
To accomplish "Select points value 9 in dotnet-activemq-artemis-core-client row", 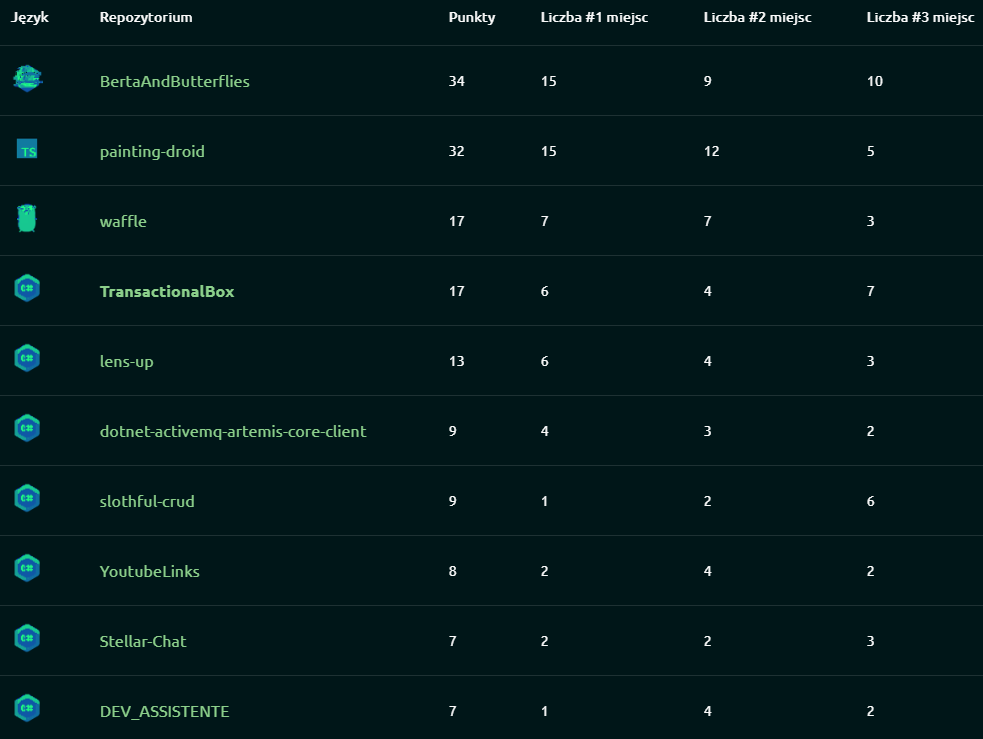I will click(453, 431).
